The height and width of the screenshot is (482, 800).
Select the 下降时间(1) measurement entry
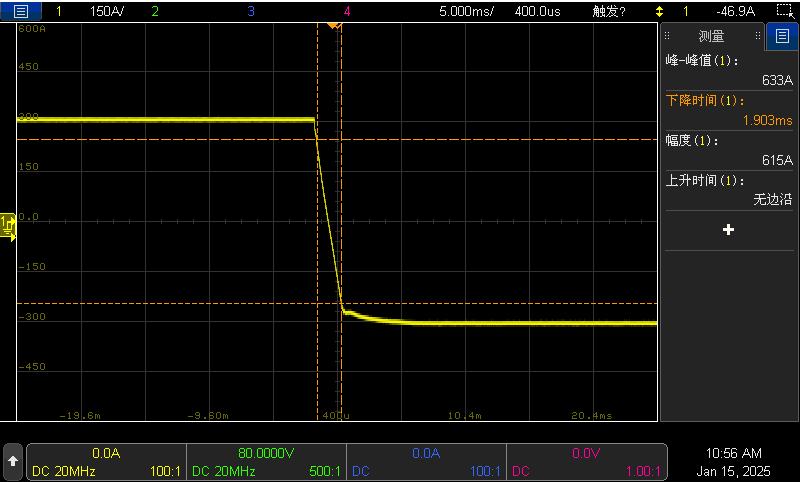pyautogui.click(x=729, y=110)
